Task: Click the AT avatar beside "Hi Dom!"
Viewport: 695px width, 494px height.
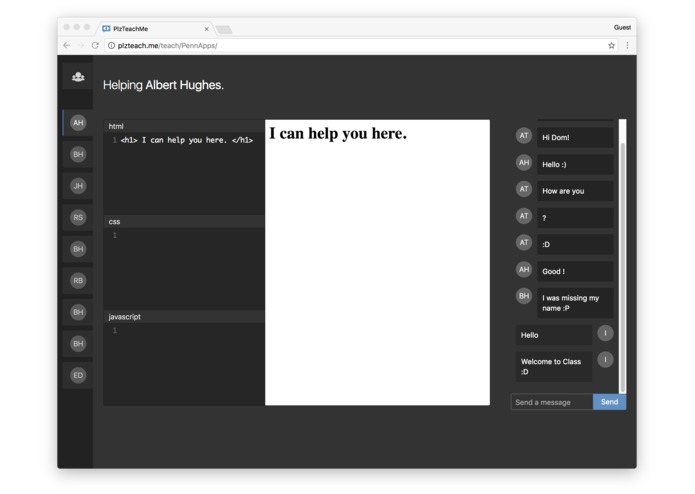Action: [x=524, y=136]
